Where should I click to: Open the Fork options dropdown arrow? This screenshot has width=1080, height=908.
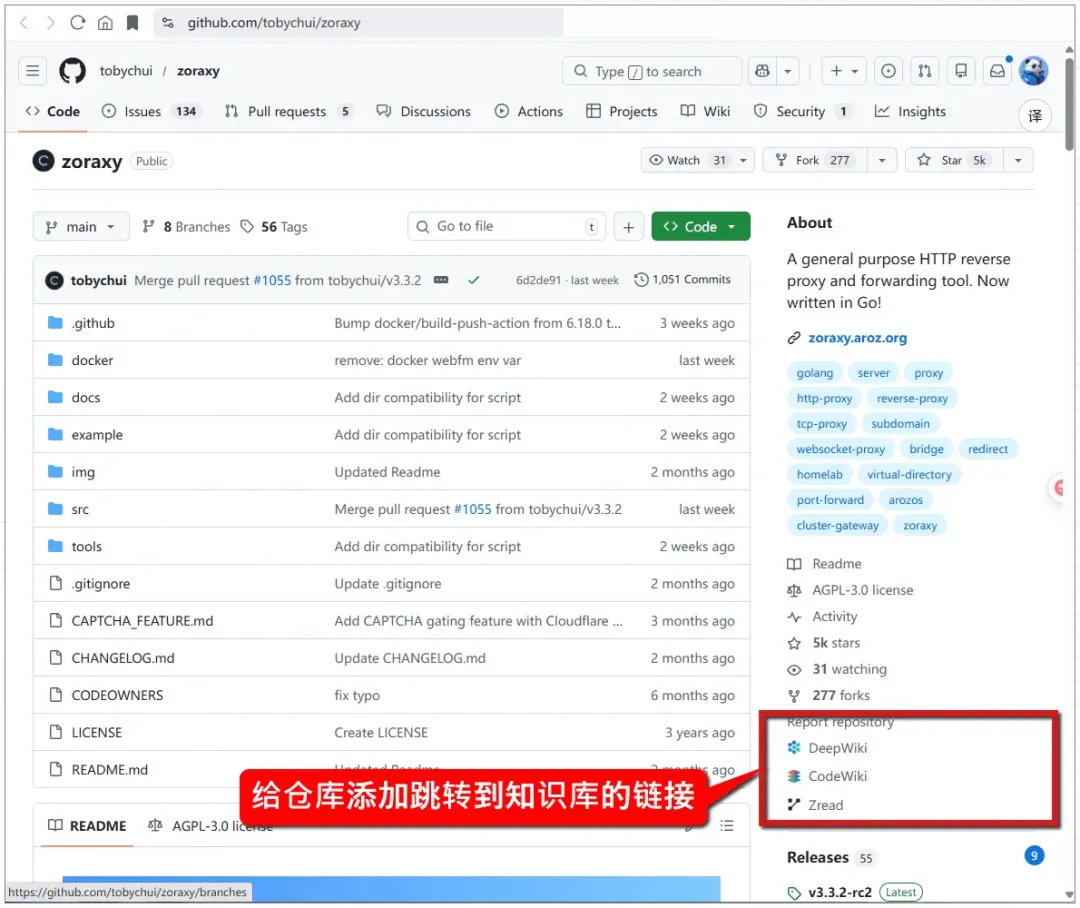tap(882, 161)
